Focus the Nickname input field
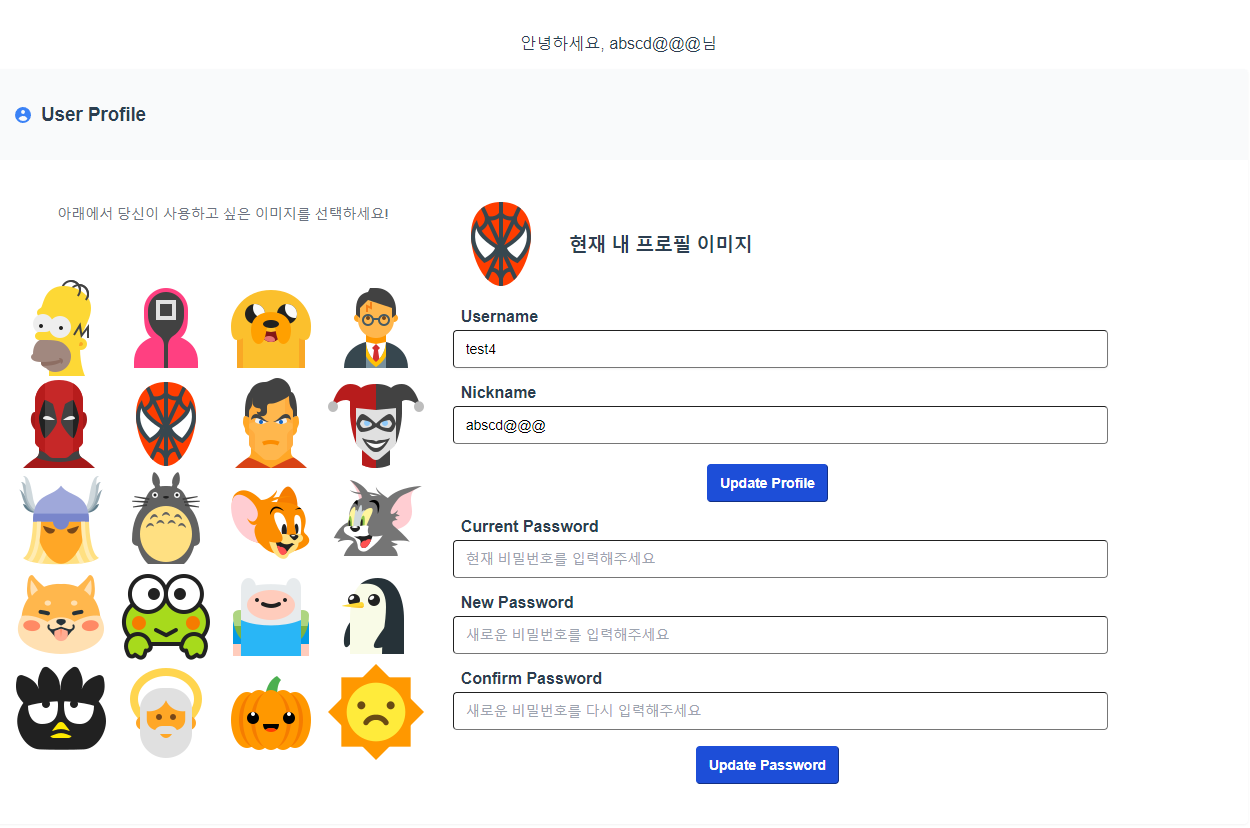The image size is (1250, 828). (780, 425)
